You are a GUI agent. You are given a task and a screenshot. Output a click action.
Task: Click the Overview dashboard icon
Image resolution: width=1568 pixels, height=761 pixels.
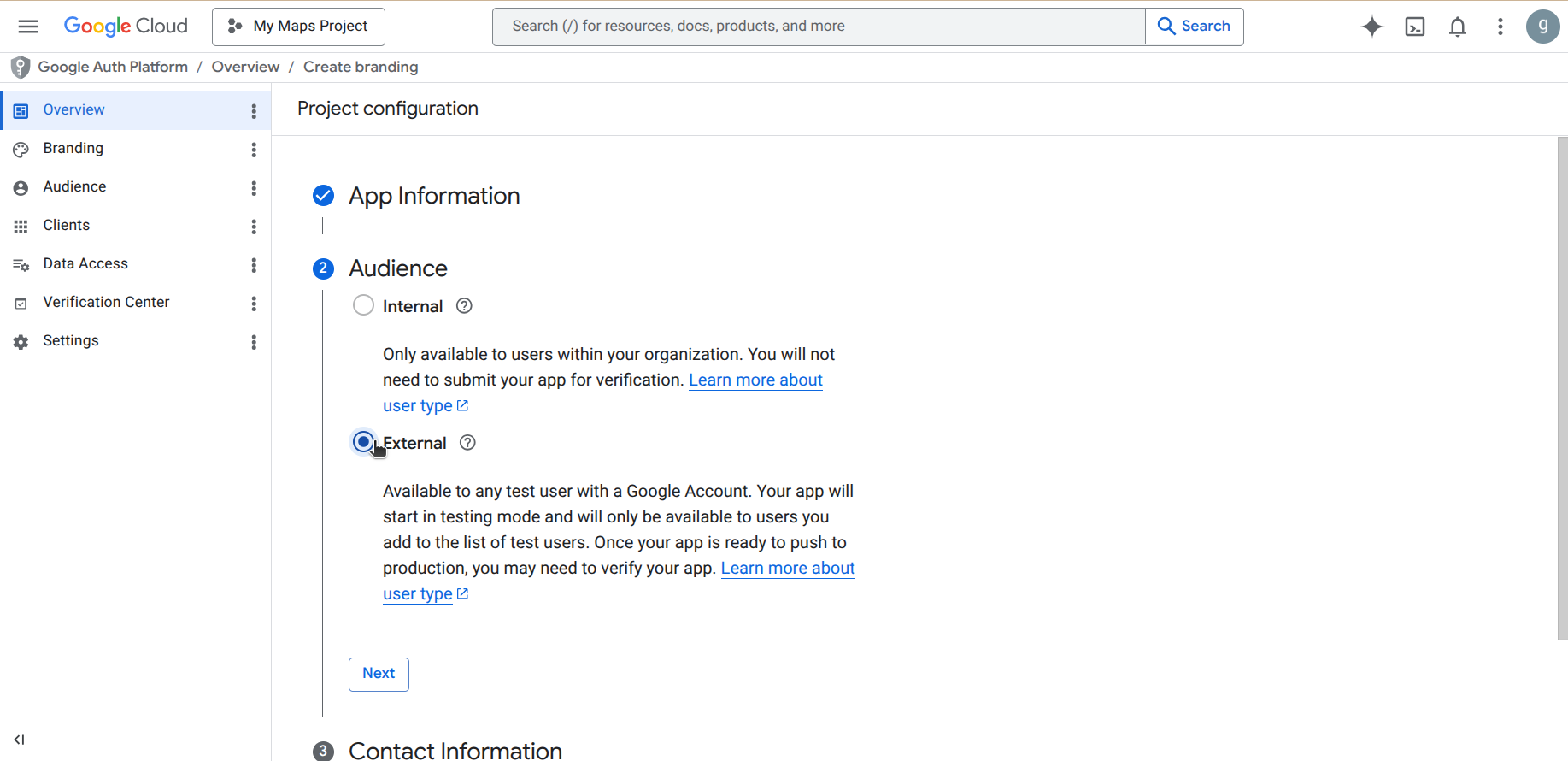tap(21, 111)
